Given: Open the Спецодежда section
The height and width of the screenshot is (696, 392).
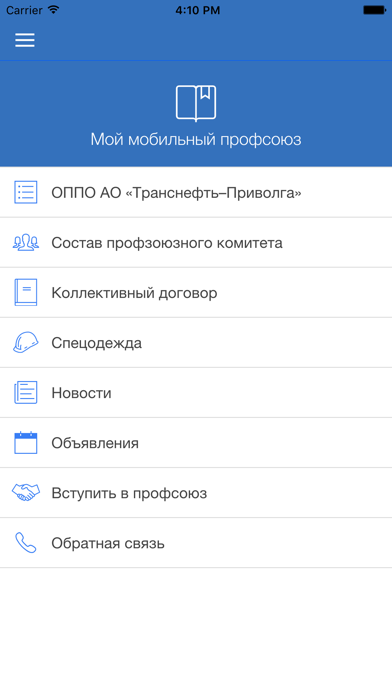Looking at the screenshot, I should point(196,343).
